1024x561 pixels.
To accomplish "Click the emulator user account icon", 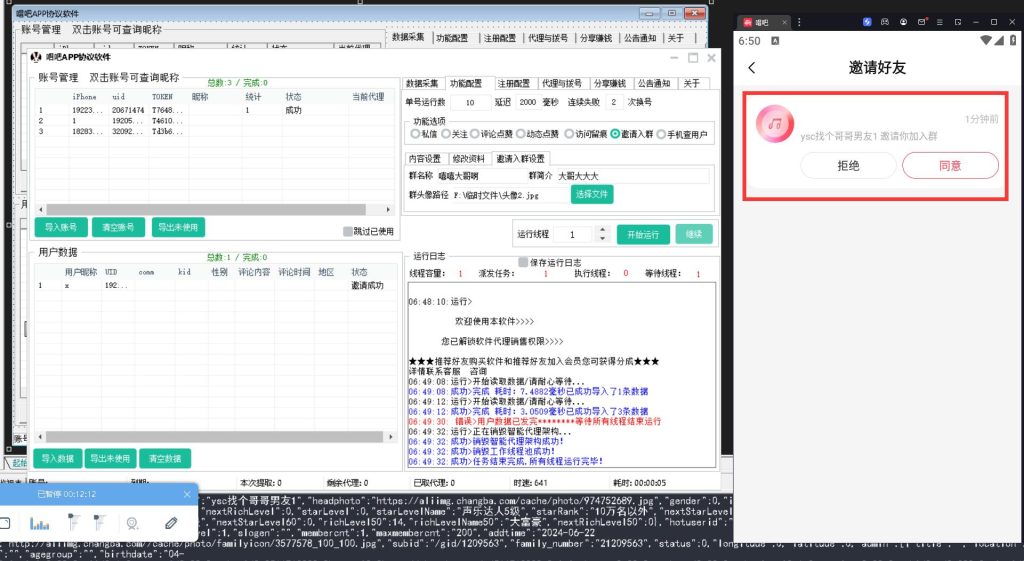I will pos(903,21).
